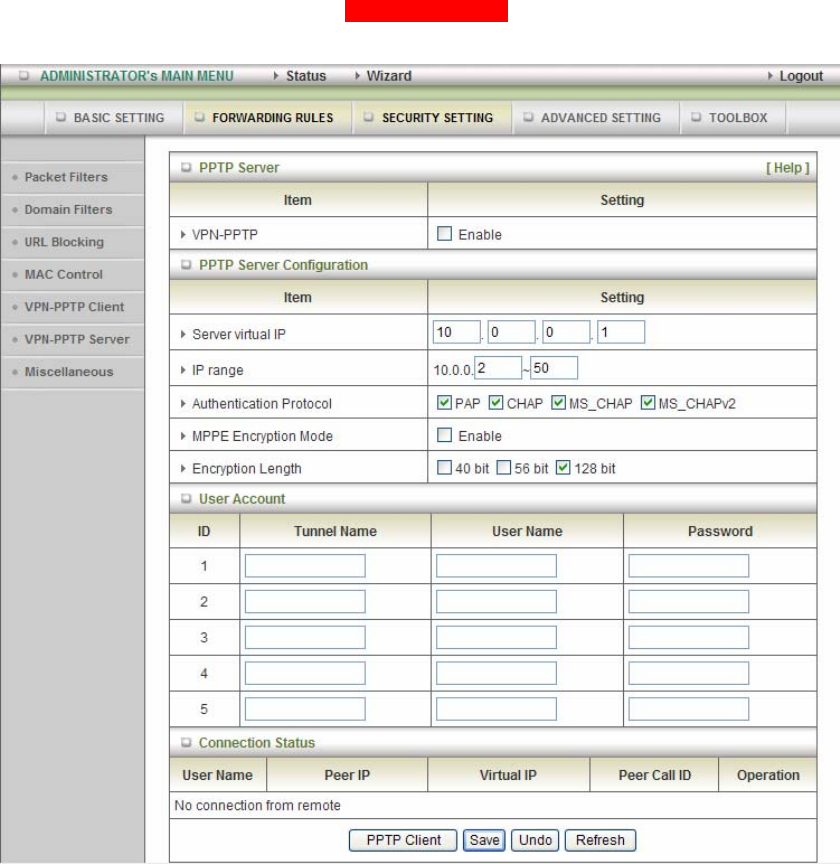Select Domain Filters in the sidebar

coord(68,209)
